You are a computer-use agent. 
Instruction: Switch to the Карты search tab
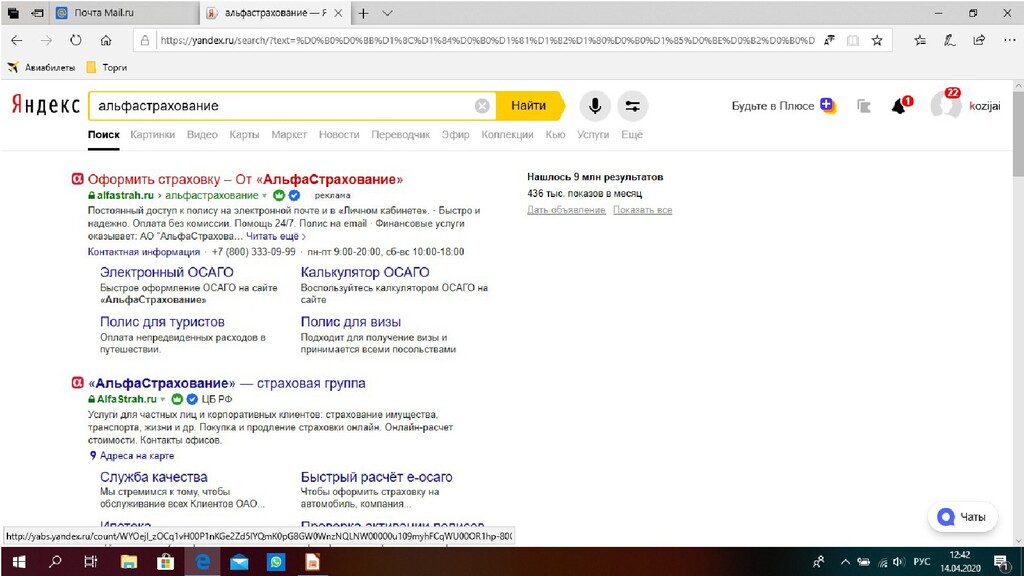click(x=244, y=135)
